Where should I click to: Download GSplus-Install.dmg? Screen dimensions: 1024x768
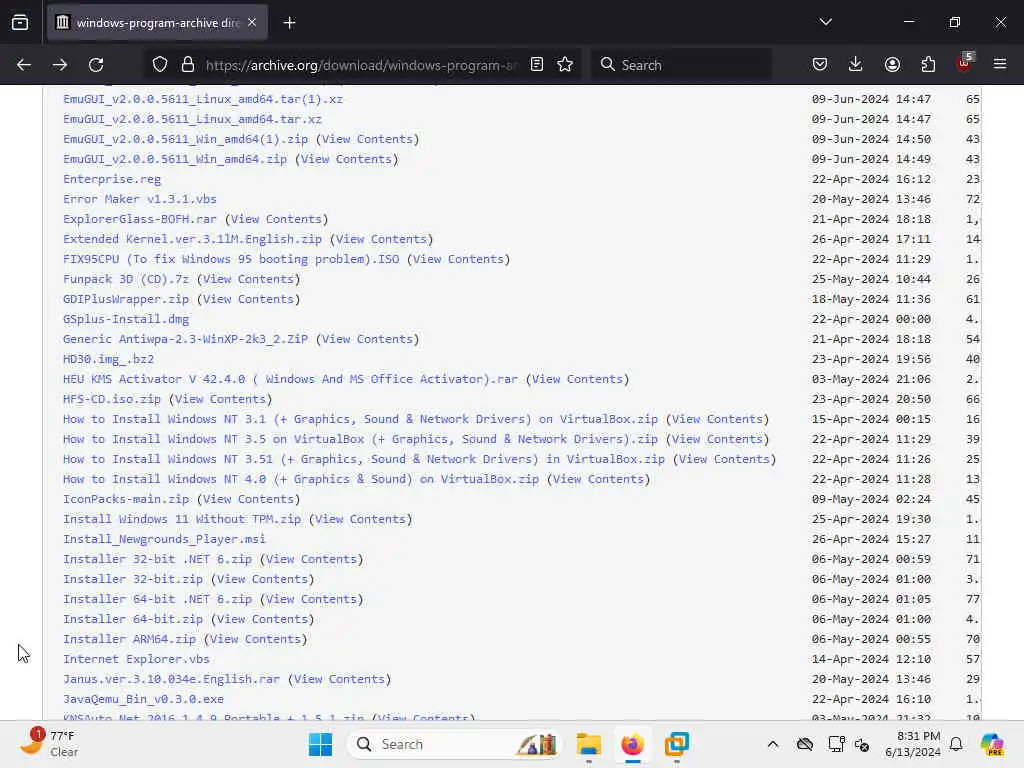[x=126, y=319]
